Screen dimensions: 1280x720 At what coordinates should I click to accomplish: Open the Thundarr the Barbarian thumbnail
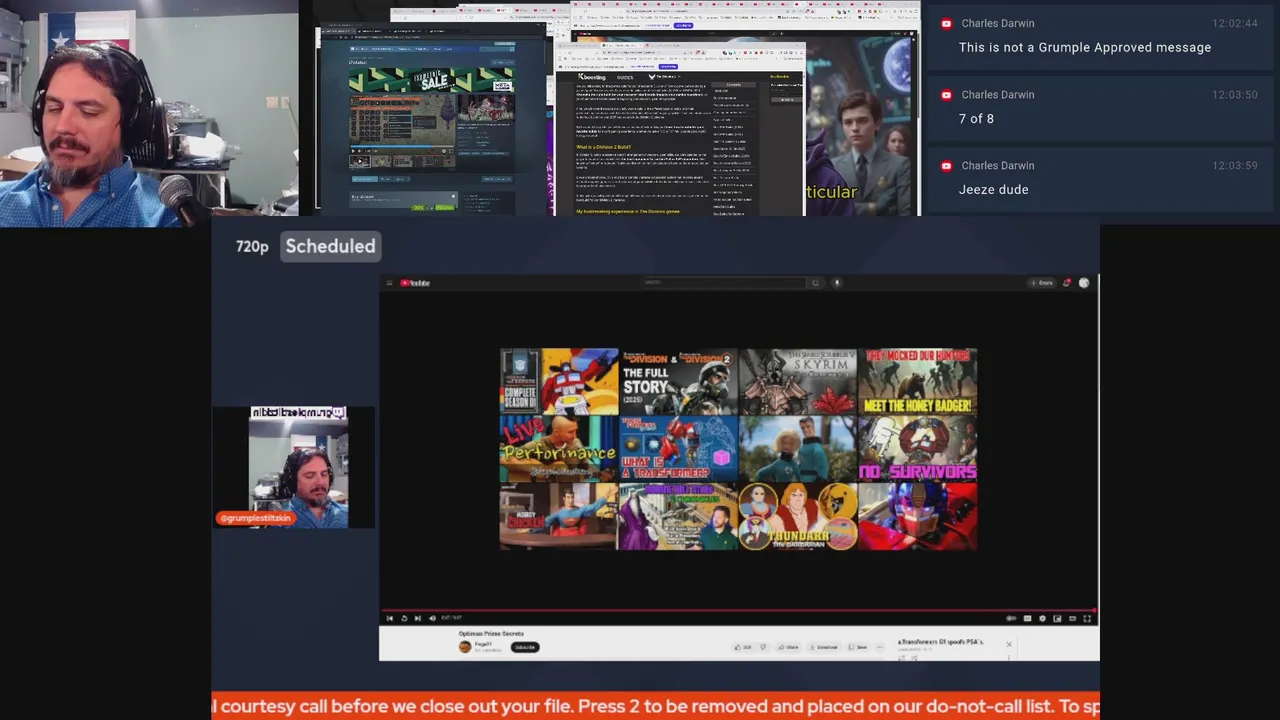[x=797, y=516]
